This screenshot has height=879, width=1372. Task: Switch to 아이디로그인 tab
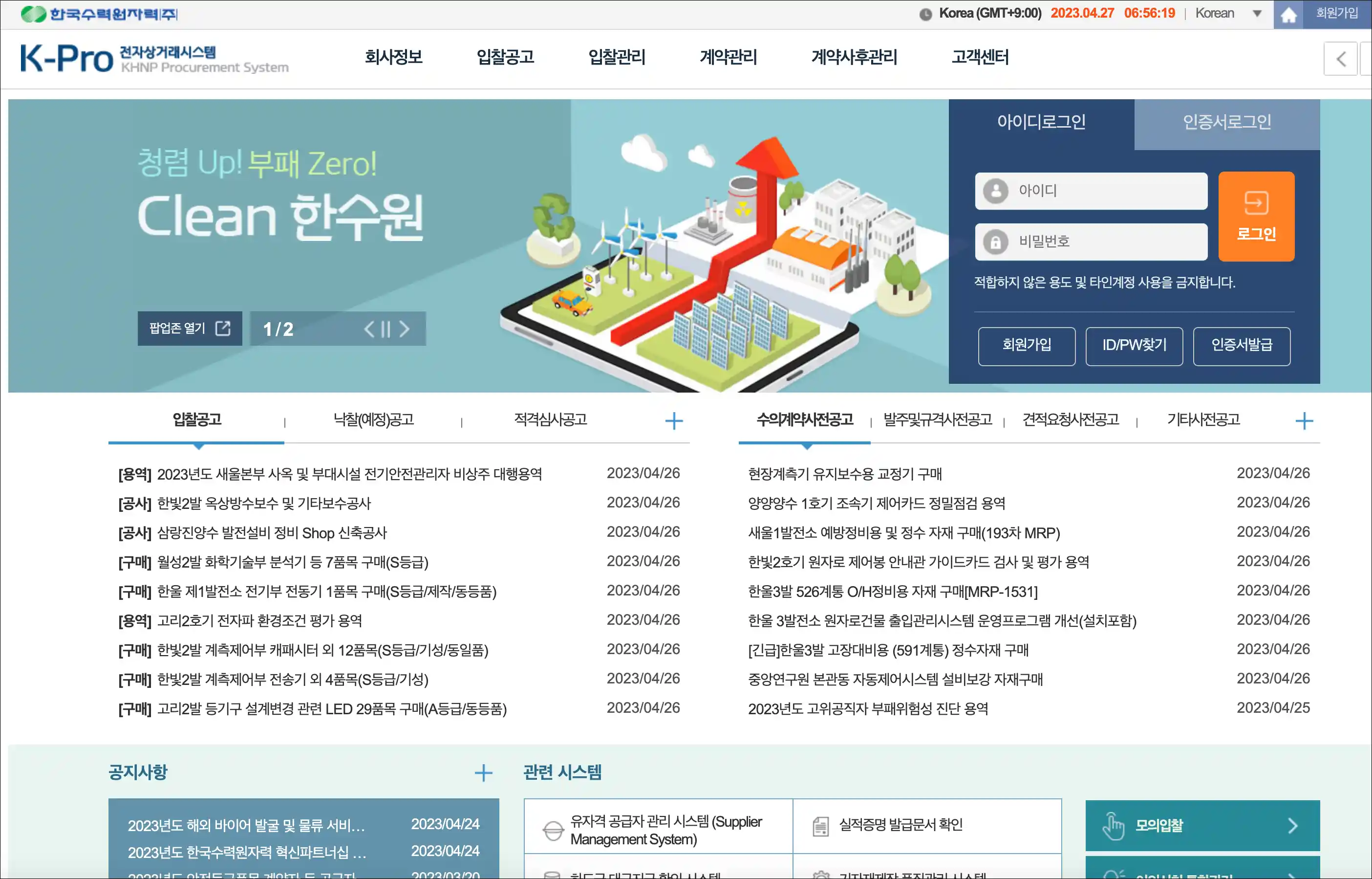click(x=1041, y=122)
